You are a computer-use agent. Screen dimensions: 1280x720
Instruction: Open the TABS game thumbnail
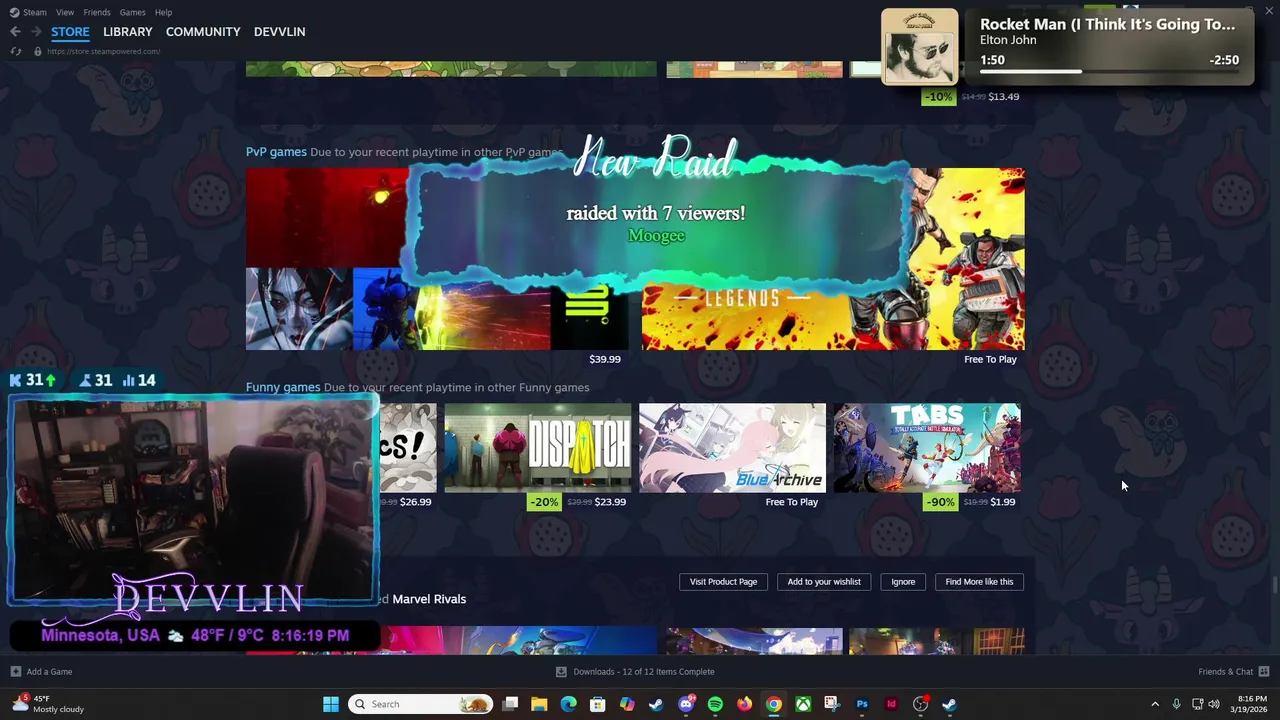coord(927,448)
